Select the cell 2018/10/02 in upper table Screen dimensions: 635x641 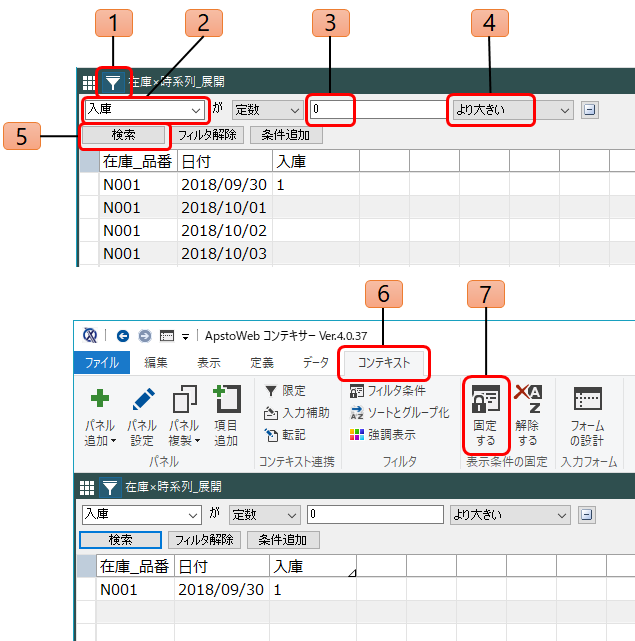click(225, 231)
